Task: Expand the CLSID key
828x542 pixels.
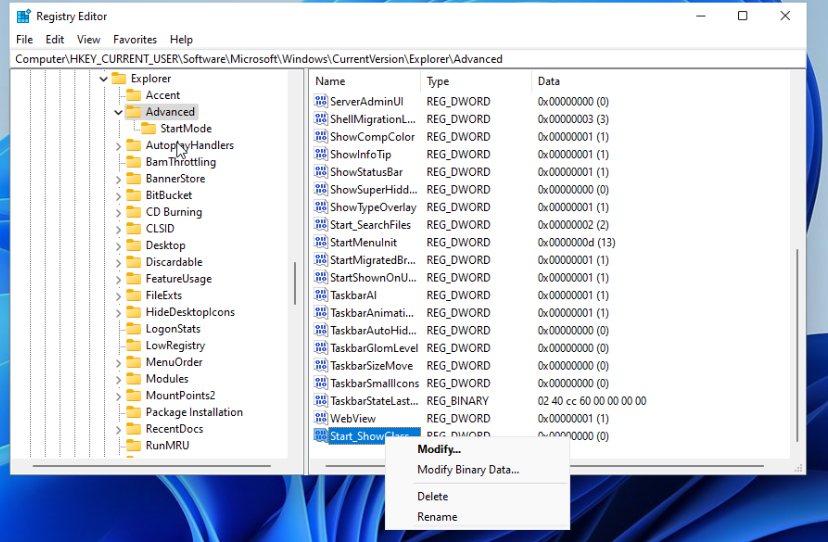Action: [x=118, y=229]
